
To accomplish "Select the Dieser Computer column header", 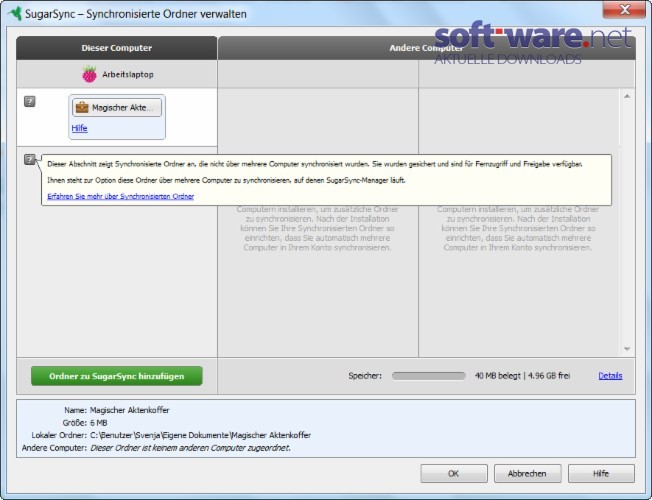I will [x=117, y=48].
